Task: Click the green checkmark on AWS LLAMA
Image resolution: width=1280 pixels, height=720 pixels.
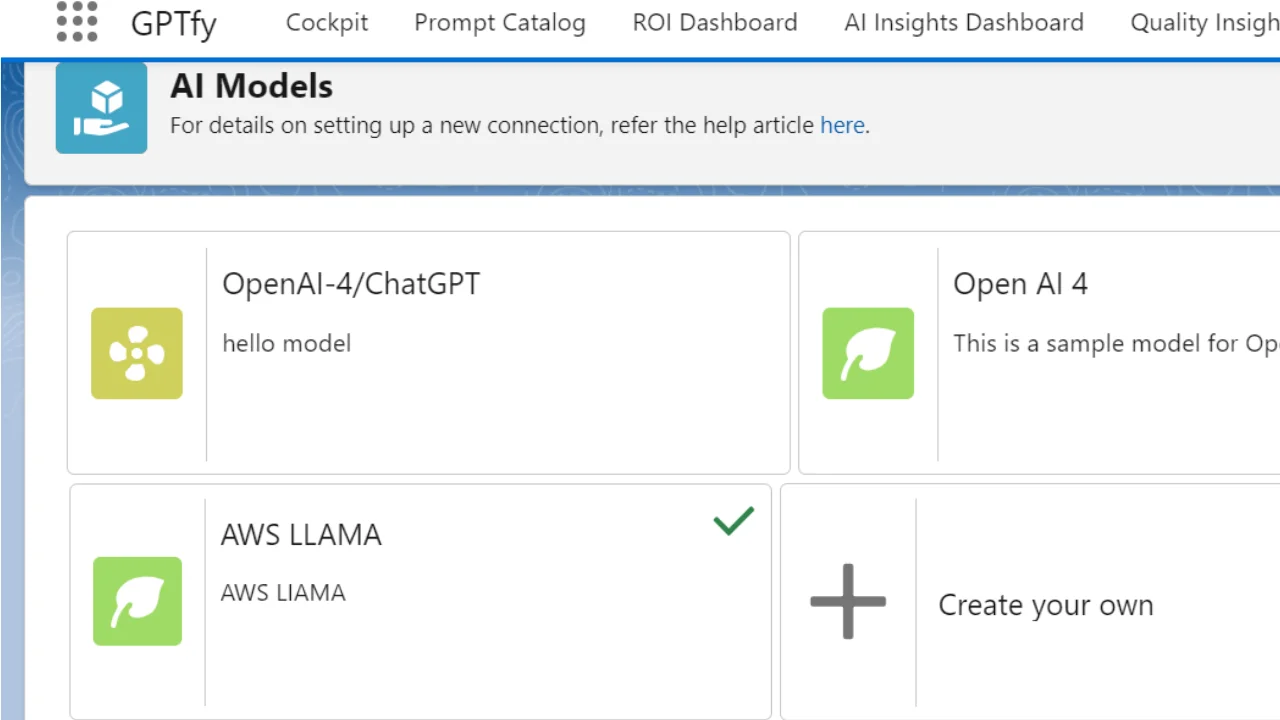Action: tap(733, 521)
